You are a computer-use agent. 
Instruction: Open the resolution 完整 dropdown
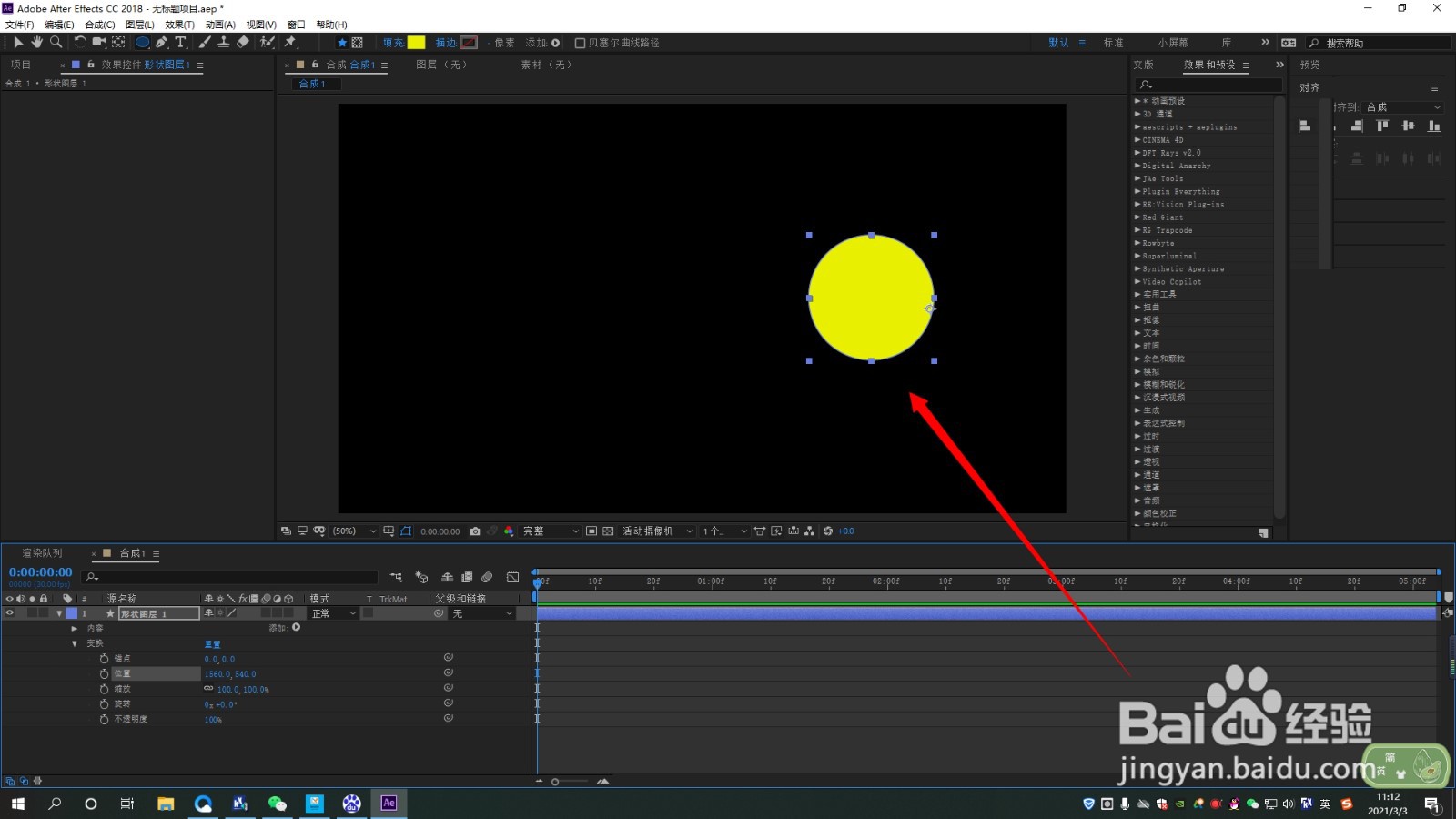[551, 531]
